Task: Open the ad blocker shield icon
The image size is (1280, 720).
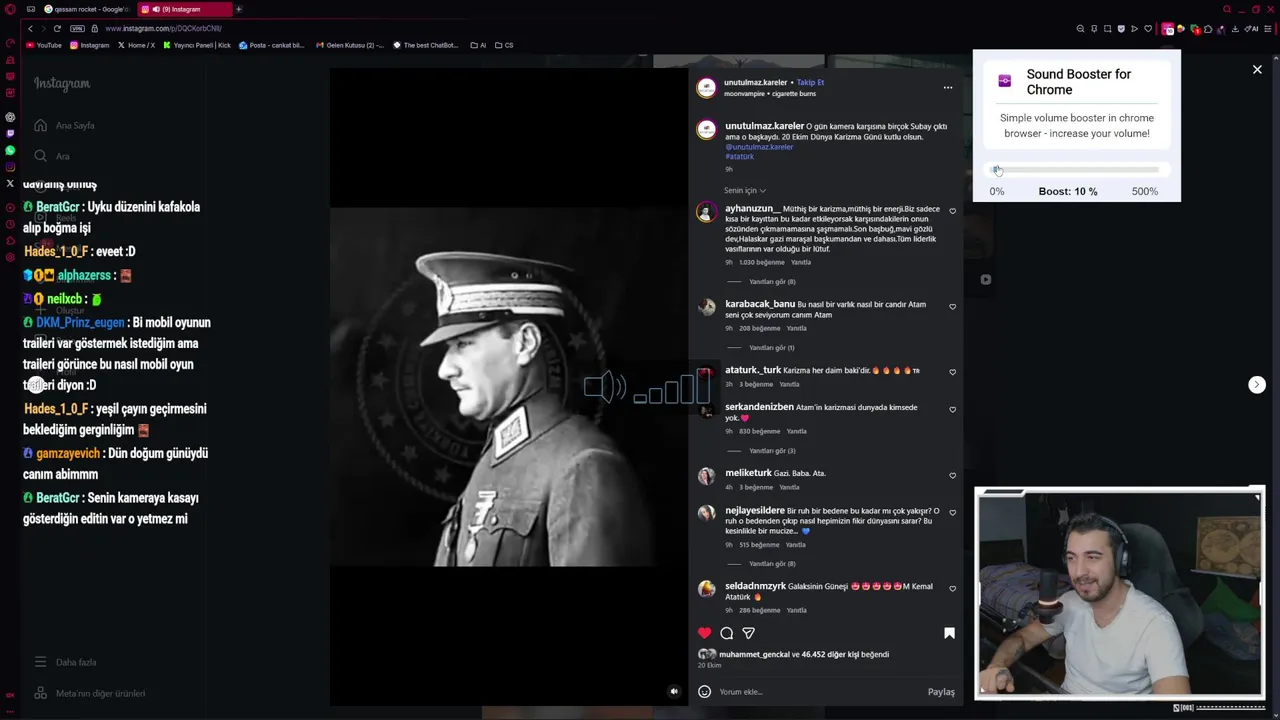Action: point(1121,29)
